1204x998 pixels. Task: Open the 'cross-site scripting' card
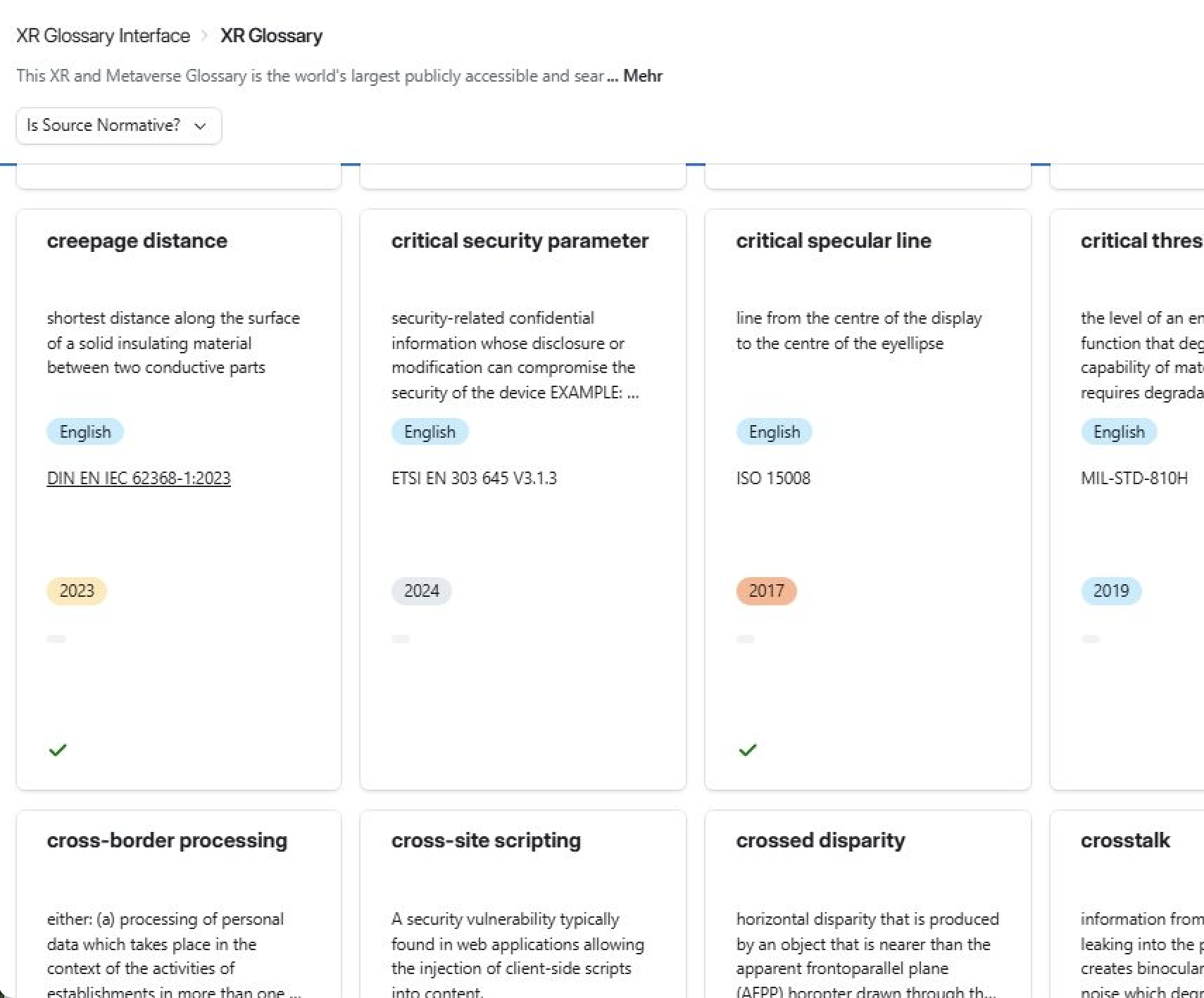(x=523, y=904)
